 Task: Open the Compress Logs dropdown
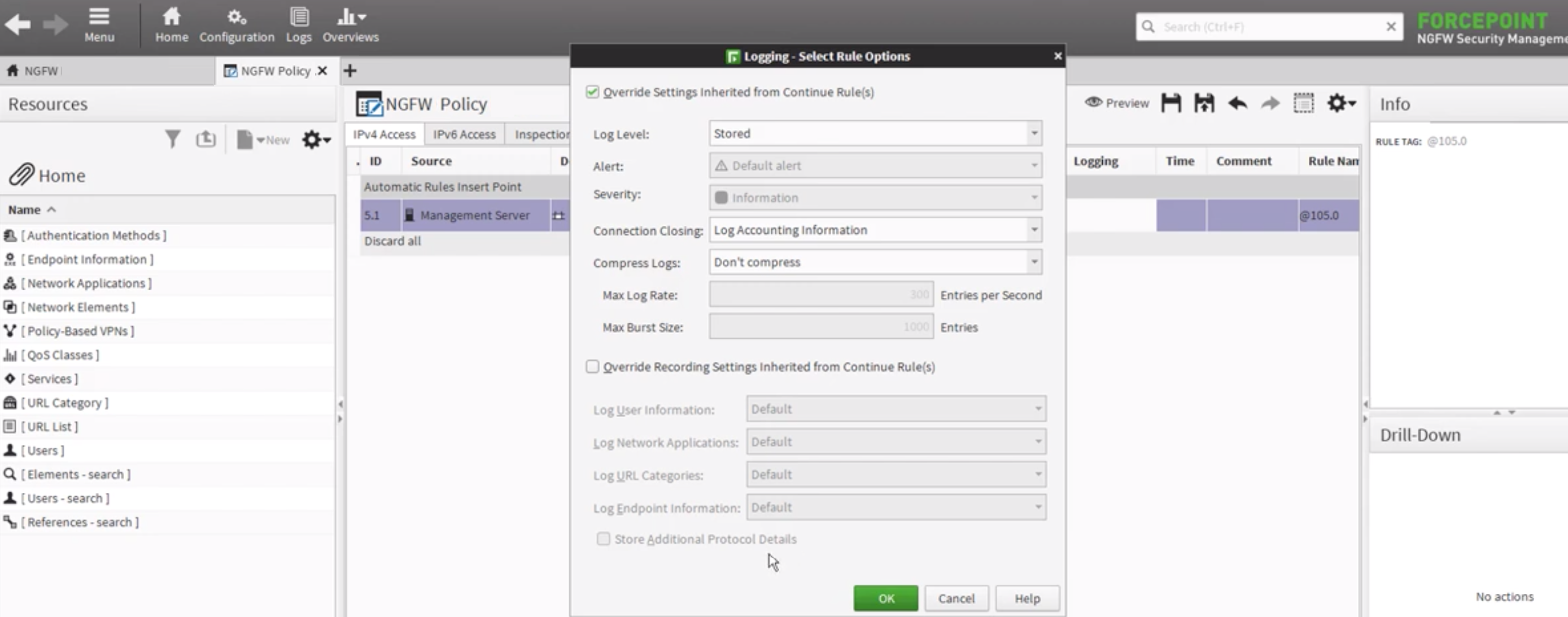coord(875,262)
